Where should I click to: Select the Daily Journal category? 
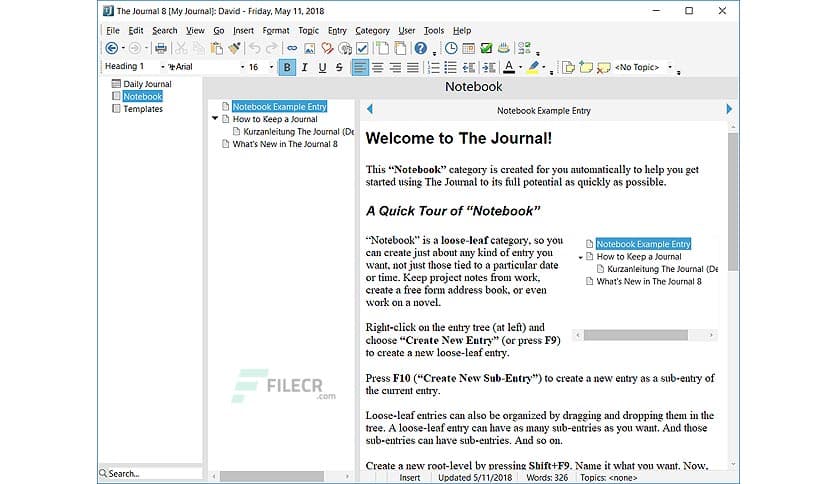pos(147,84)
